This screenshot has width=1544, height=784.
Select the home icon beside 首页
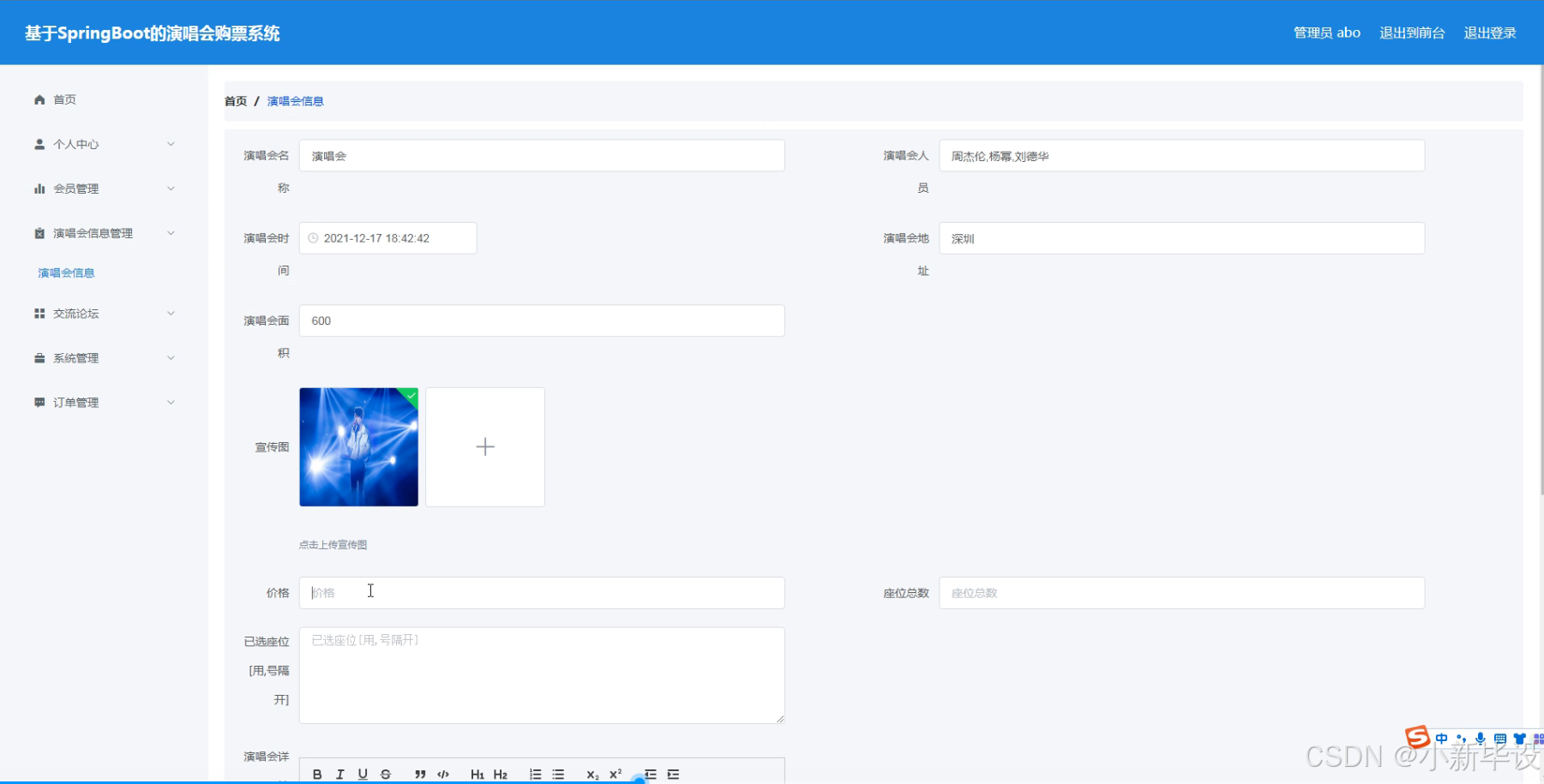[39, 99]
